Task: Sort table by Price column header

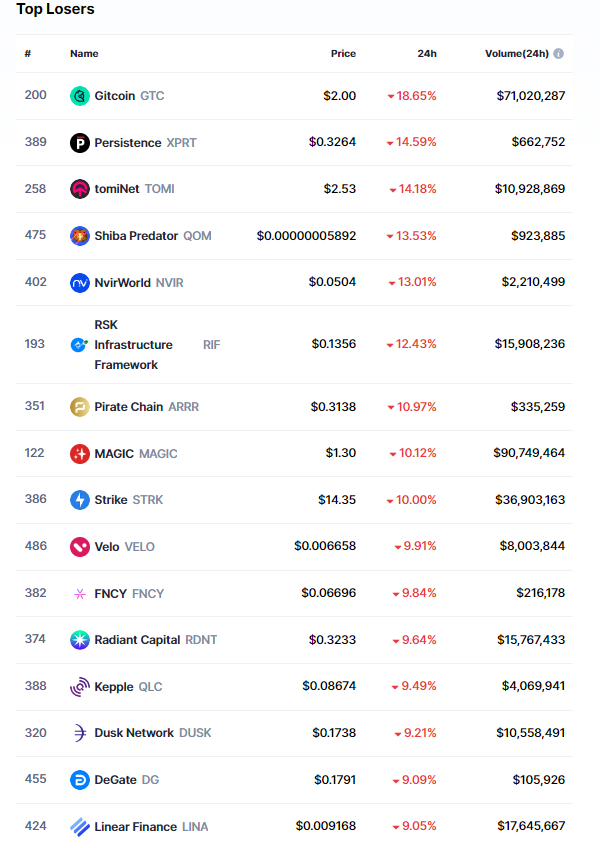Action: (x=343, y=54)
